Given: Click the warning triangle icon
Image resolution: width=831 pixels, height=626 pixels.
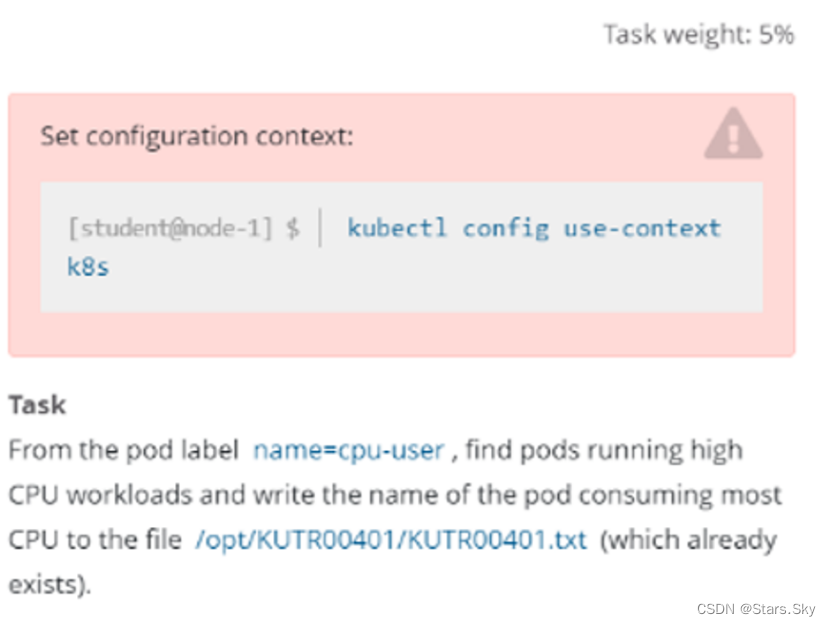Looking at the screenshot, I should 733,135.
